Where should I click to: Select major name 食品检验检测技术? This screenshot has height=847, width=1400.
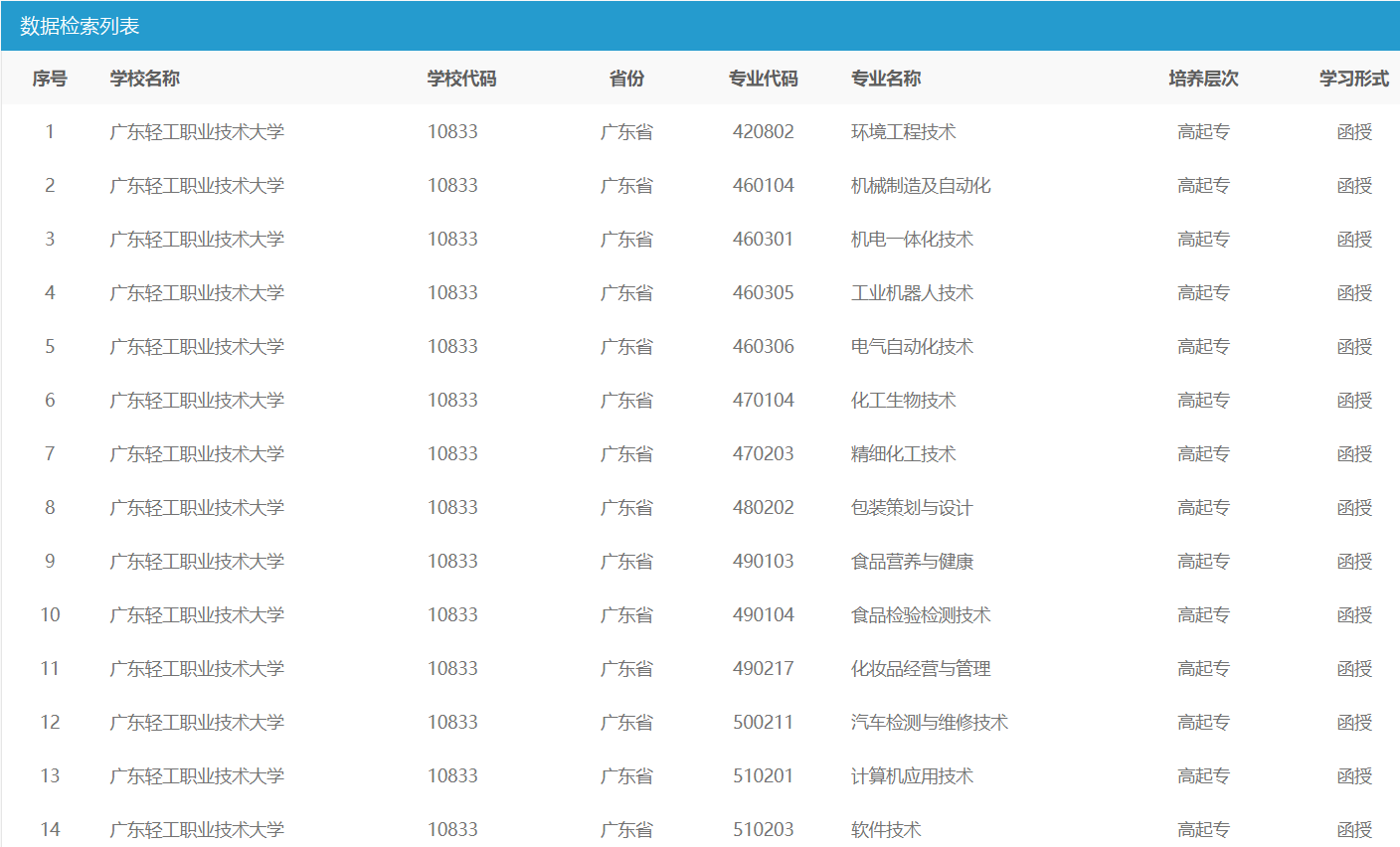pos(921,615)
